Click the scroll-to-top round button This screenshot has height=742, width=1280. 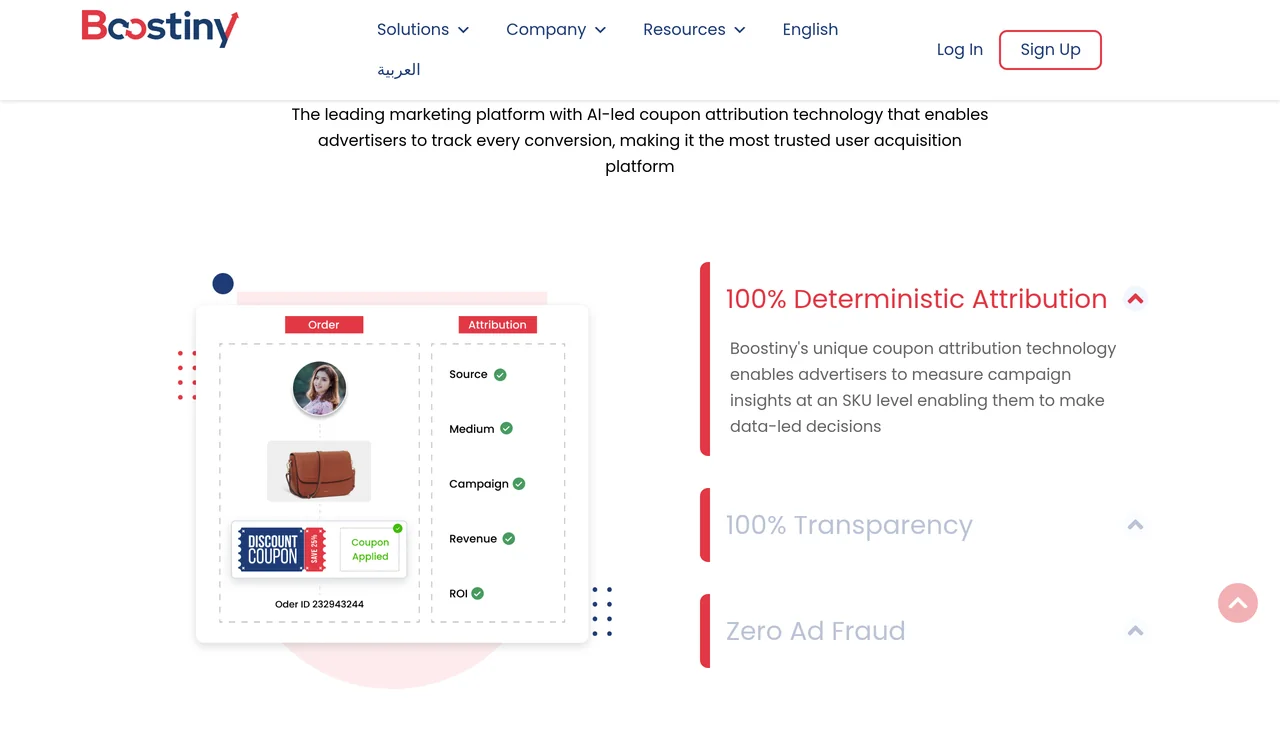[1238, 603]
